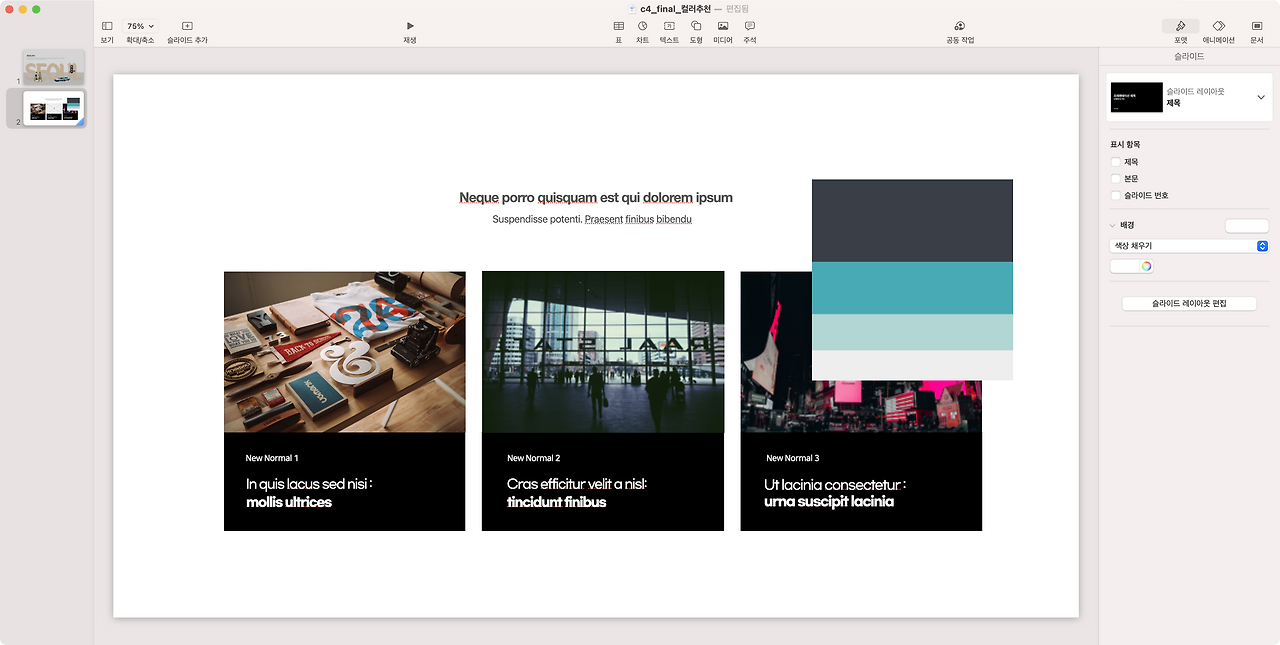Open the 색상 채우기 fill type dropdown

[x=1189, y=246]
